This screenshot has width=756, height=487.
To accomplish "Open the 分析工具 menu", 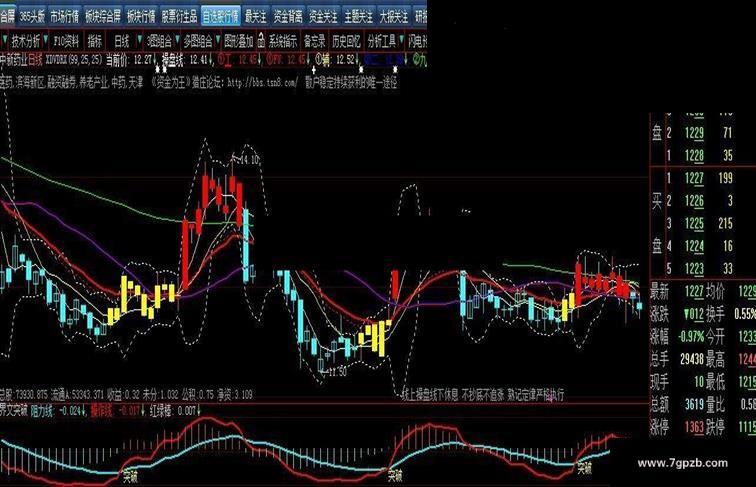I will pos(382,41).
